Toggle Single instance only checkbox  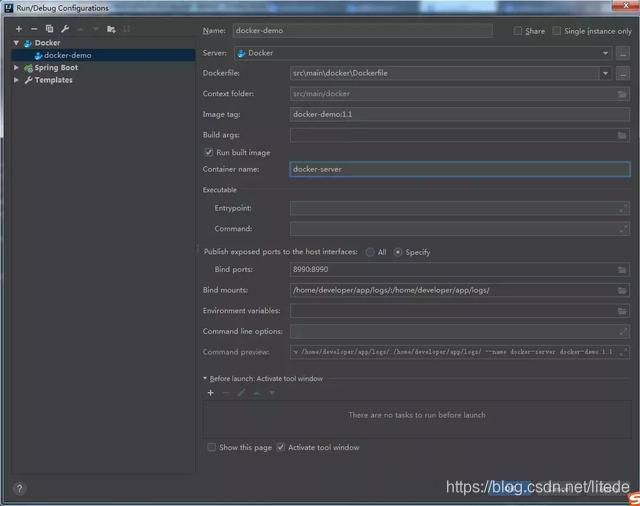point(557,31)
